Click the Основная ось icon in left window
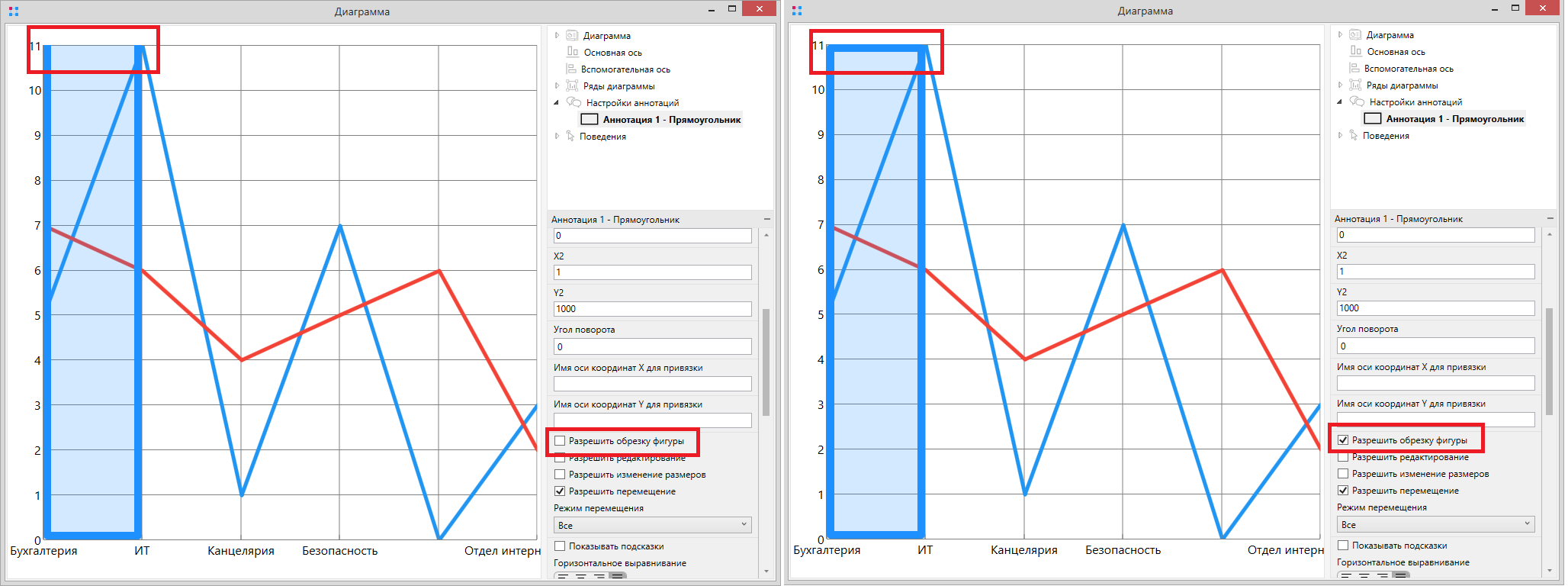1568x586 pixels. coord(573,53)
